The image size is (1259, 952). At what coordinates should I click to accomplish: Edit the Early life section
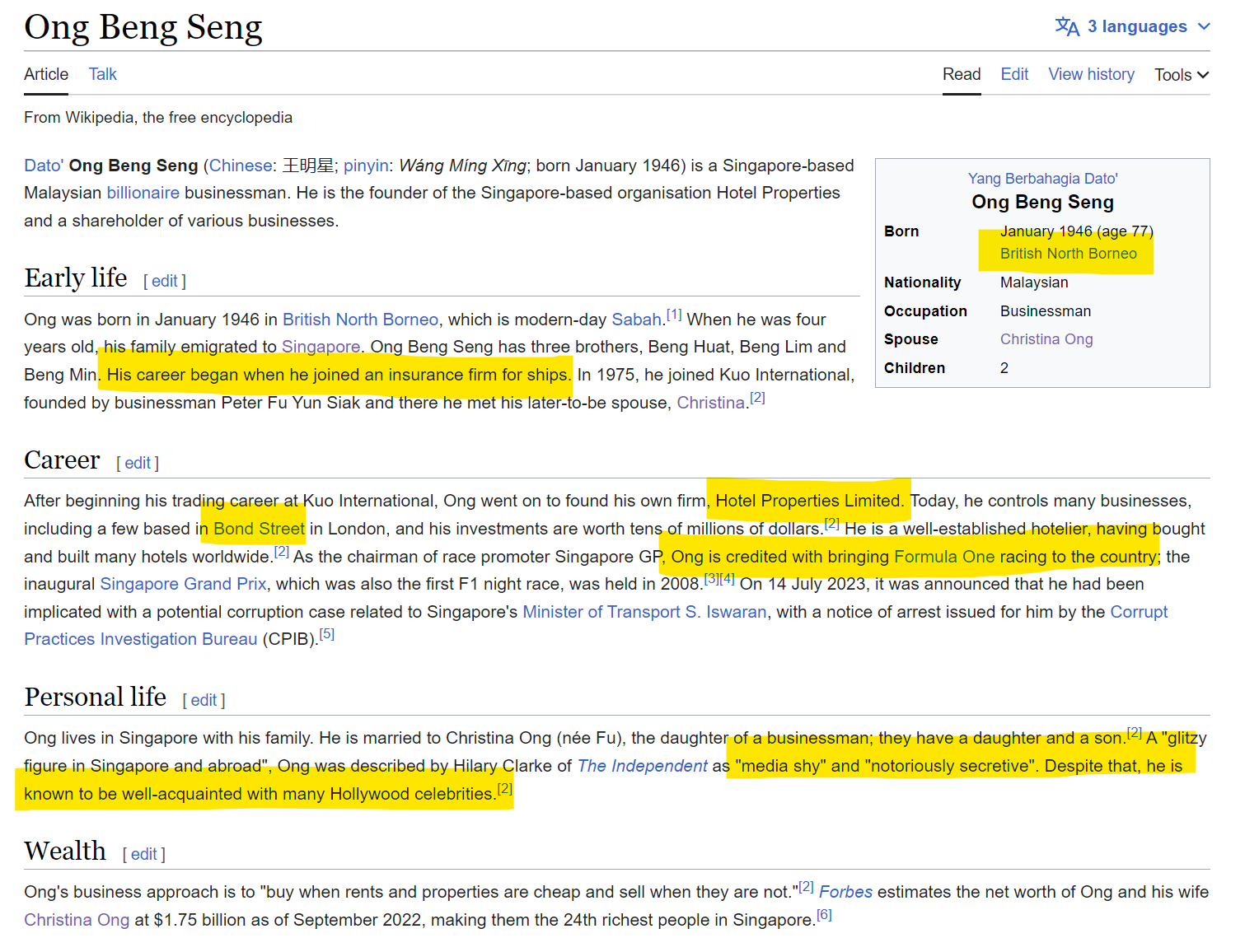point(165,281)
